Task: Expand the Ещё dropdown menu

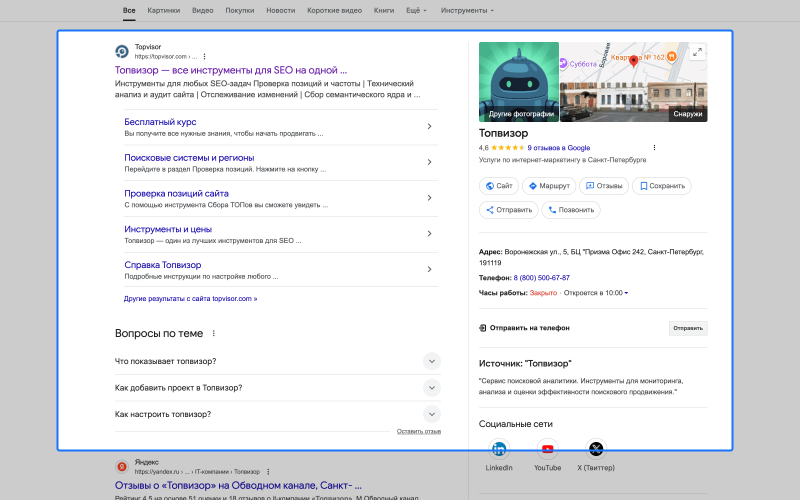Action: pos(416,10)
